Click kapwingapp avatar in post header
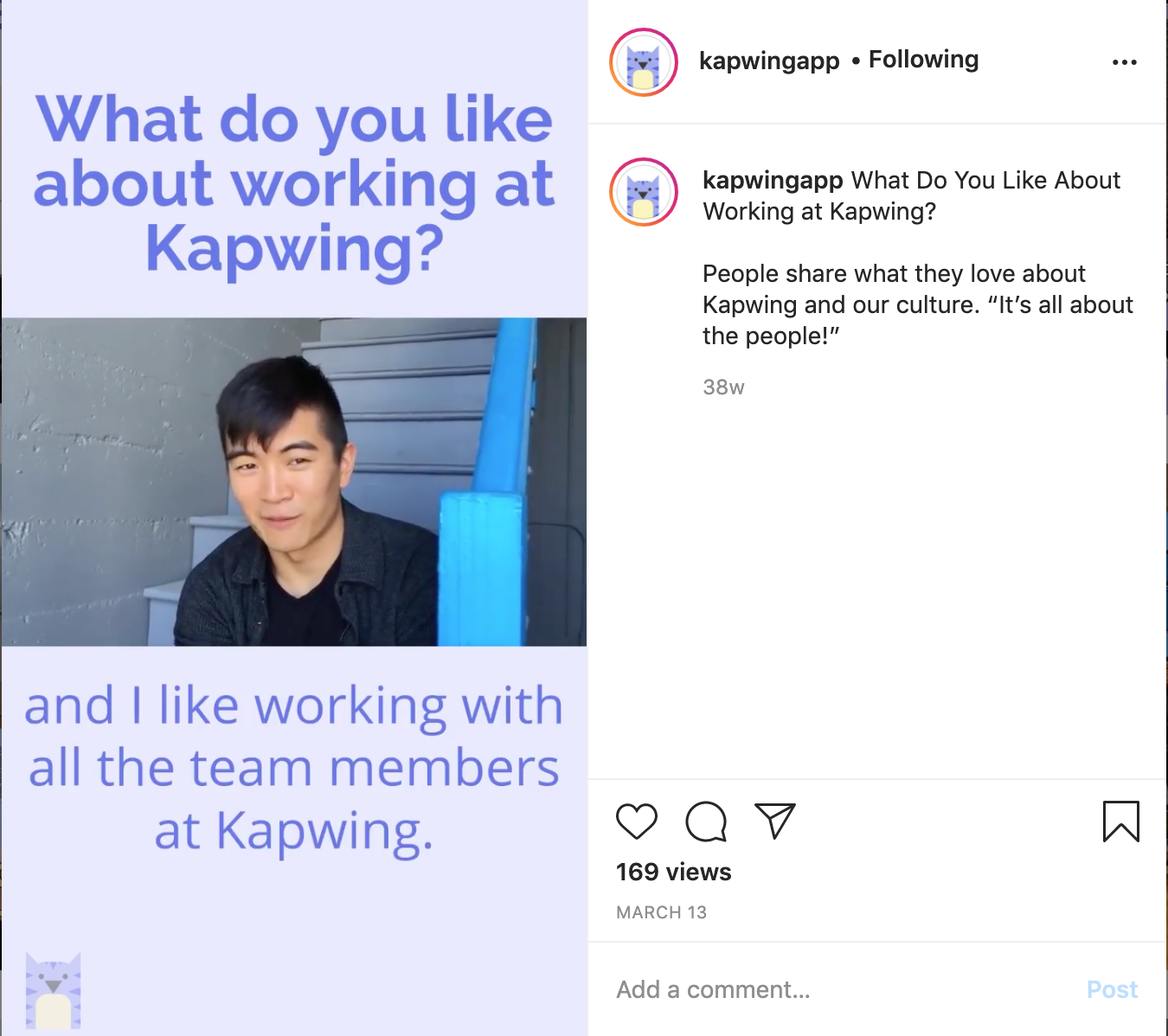 tap(644, 62)
